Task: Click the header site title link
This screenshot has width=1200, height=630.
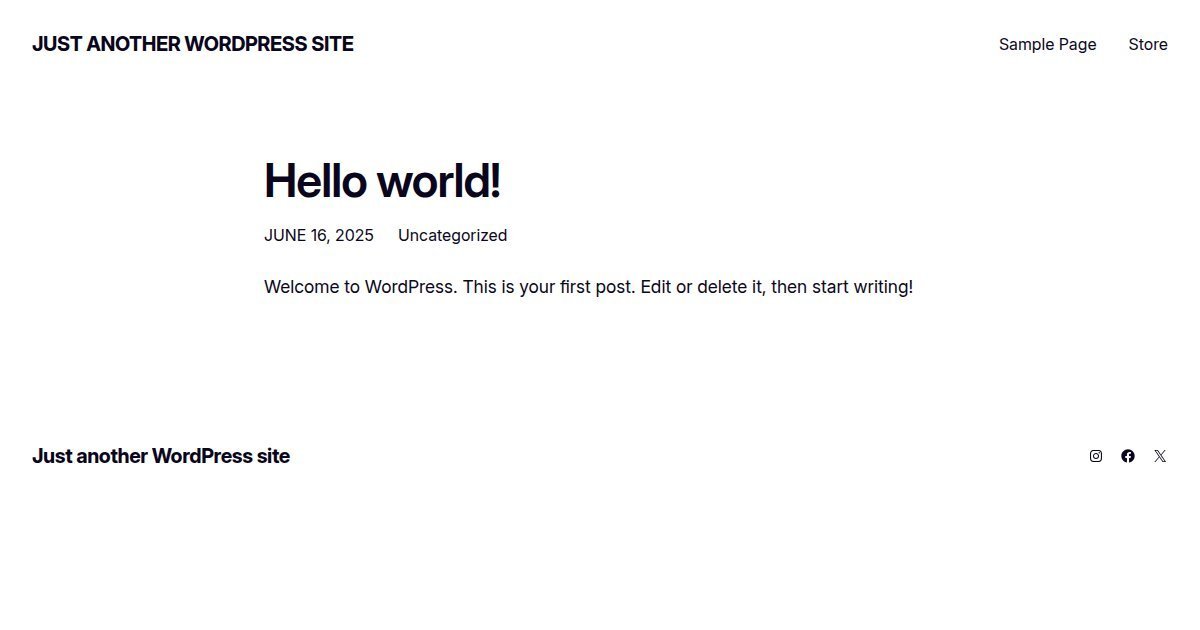Action: point(193,44)
